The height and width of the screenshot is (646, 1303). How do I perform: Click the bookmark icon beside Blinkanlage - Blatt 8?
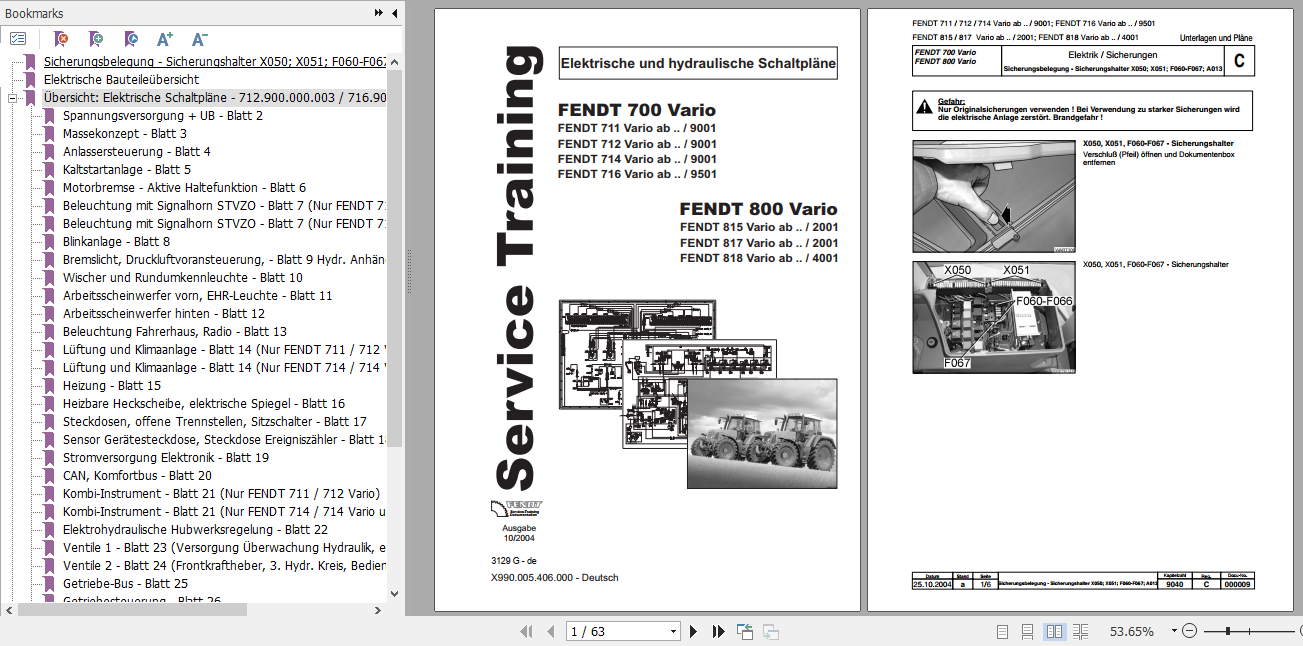click(50, 242)
